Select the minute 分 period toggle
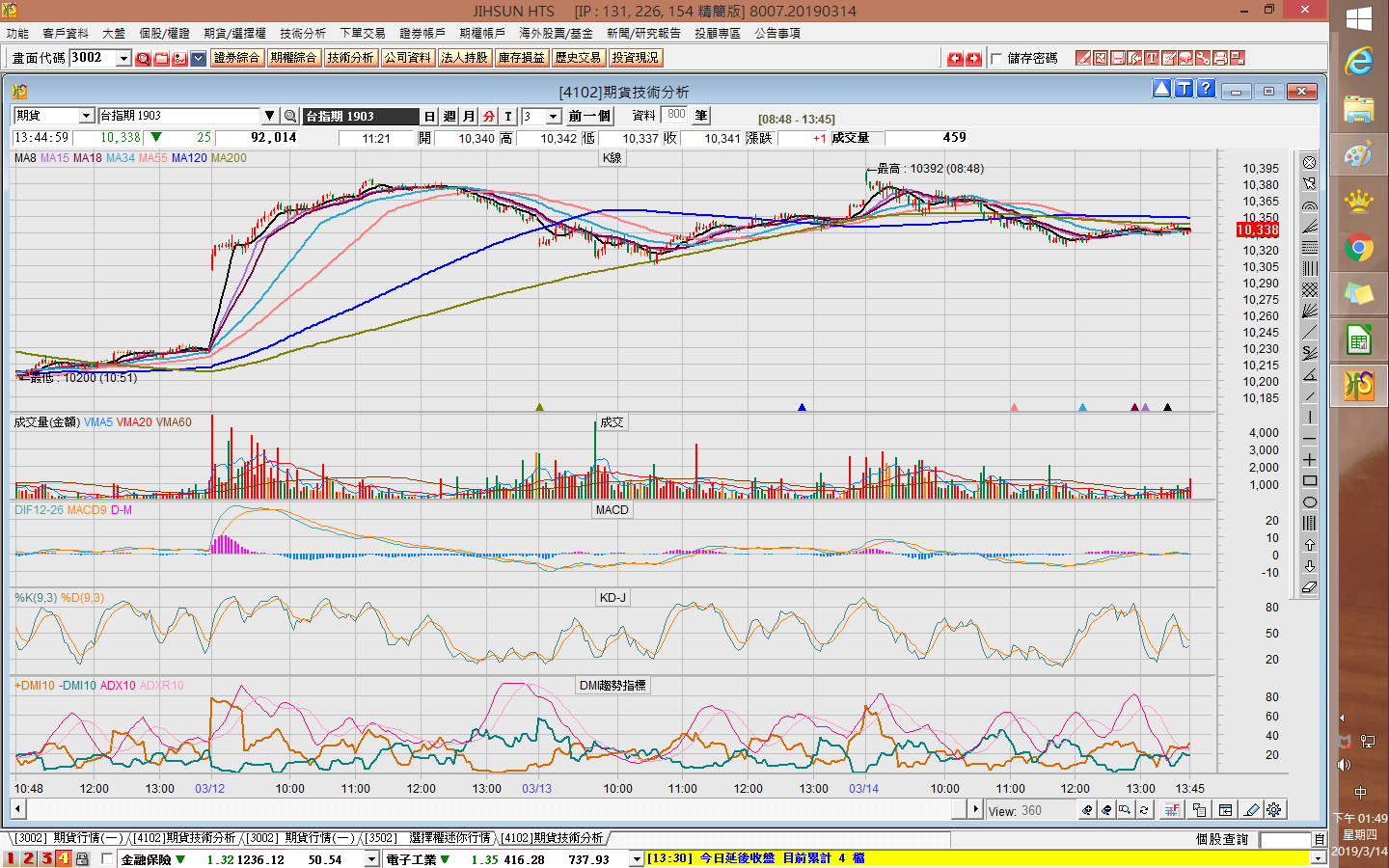The height and width of the screenshot is (868, 1389). 488,116
